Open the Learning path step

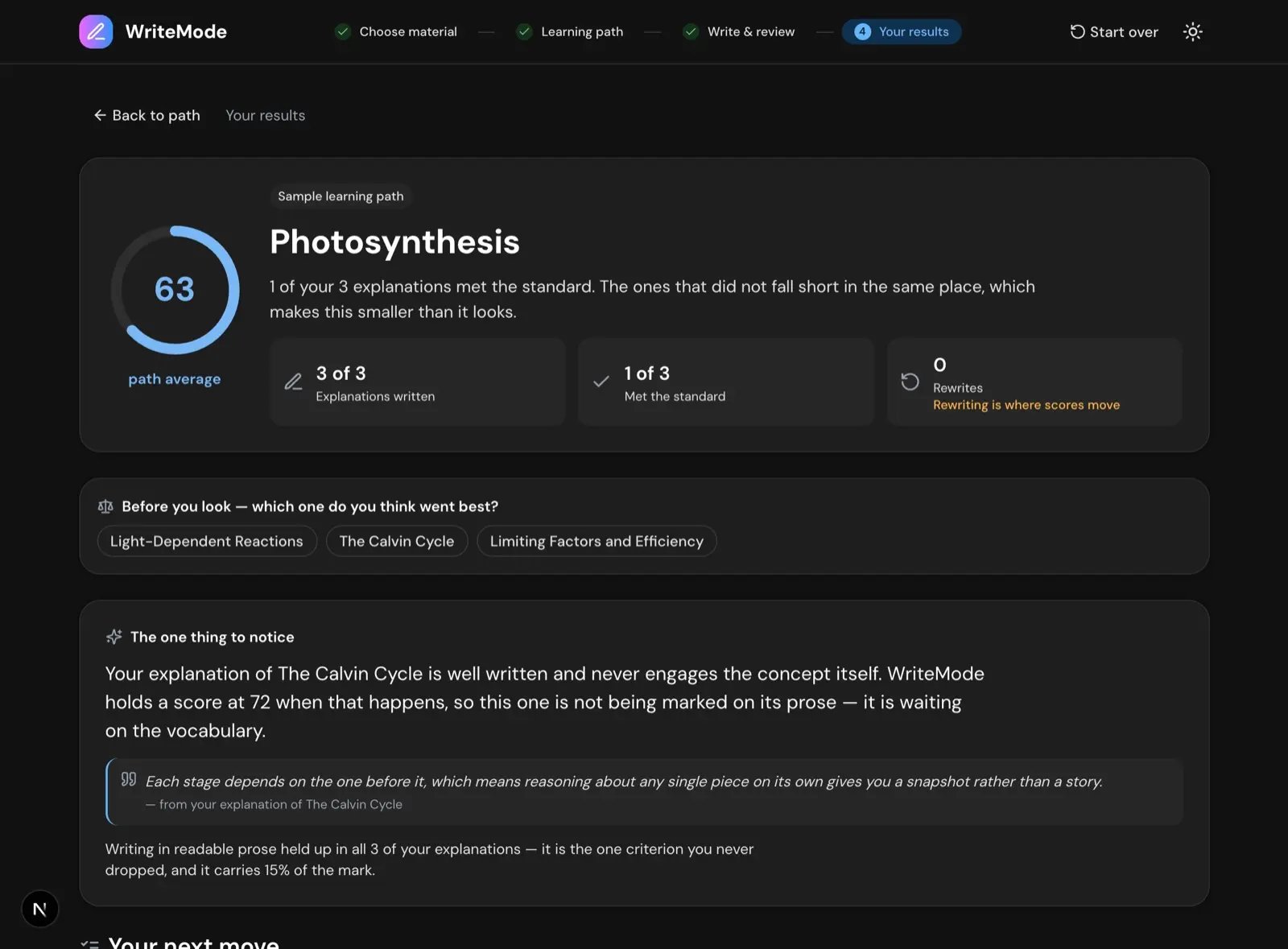coord(570,31)
